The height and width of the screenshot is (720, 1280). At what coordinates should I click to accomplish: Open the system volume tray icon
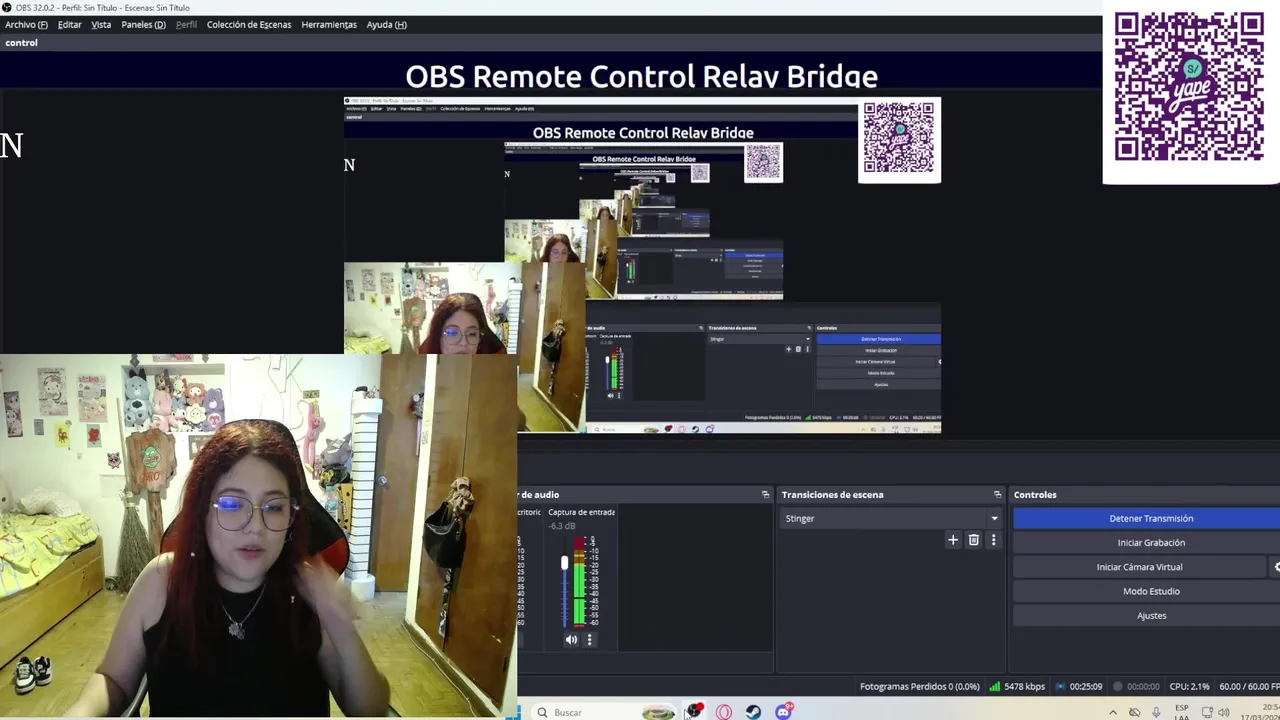click(1224, 712)
